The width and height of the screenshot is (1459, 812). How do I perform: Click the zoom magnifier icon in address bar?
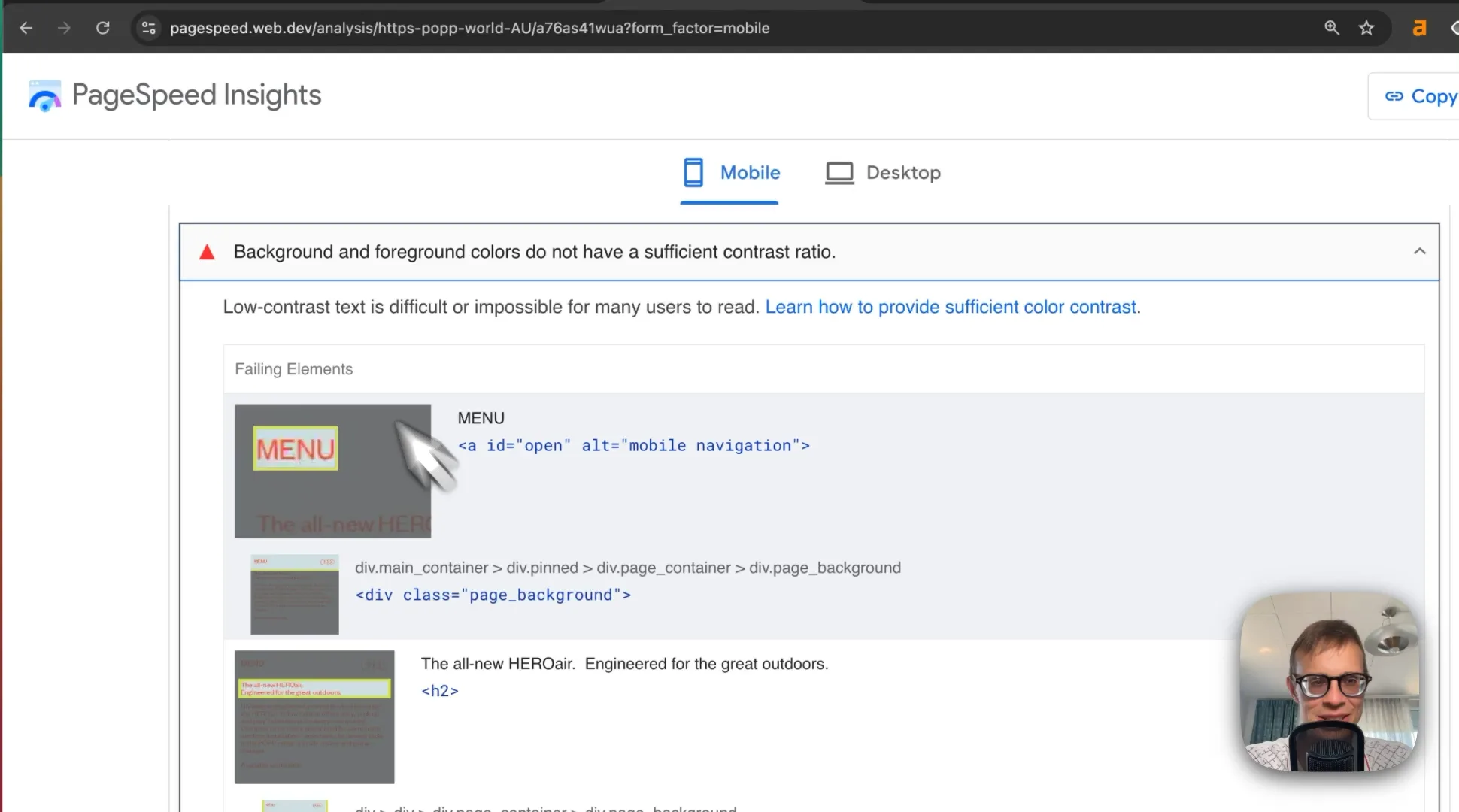[1332, 28]
